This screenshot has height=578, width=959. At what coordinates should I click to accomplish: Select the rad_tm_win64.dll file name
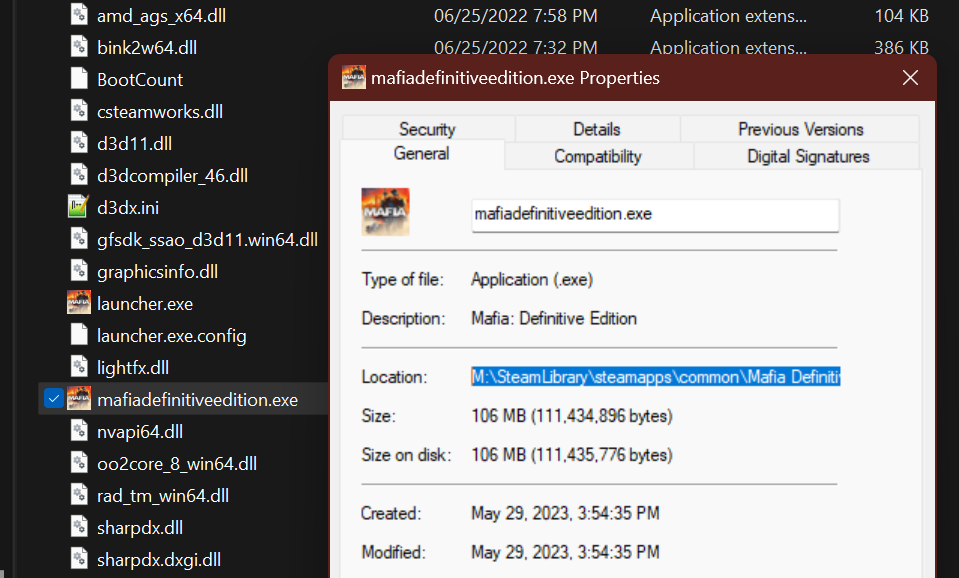click(x=163, y=495)
